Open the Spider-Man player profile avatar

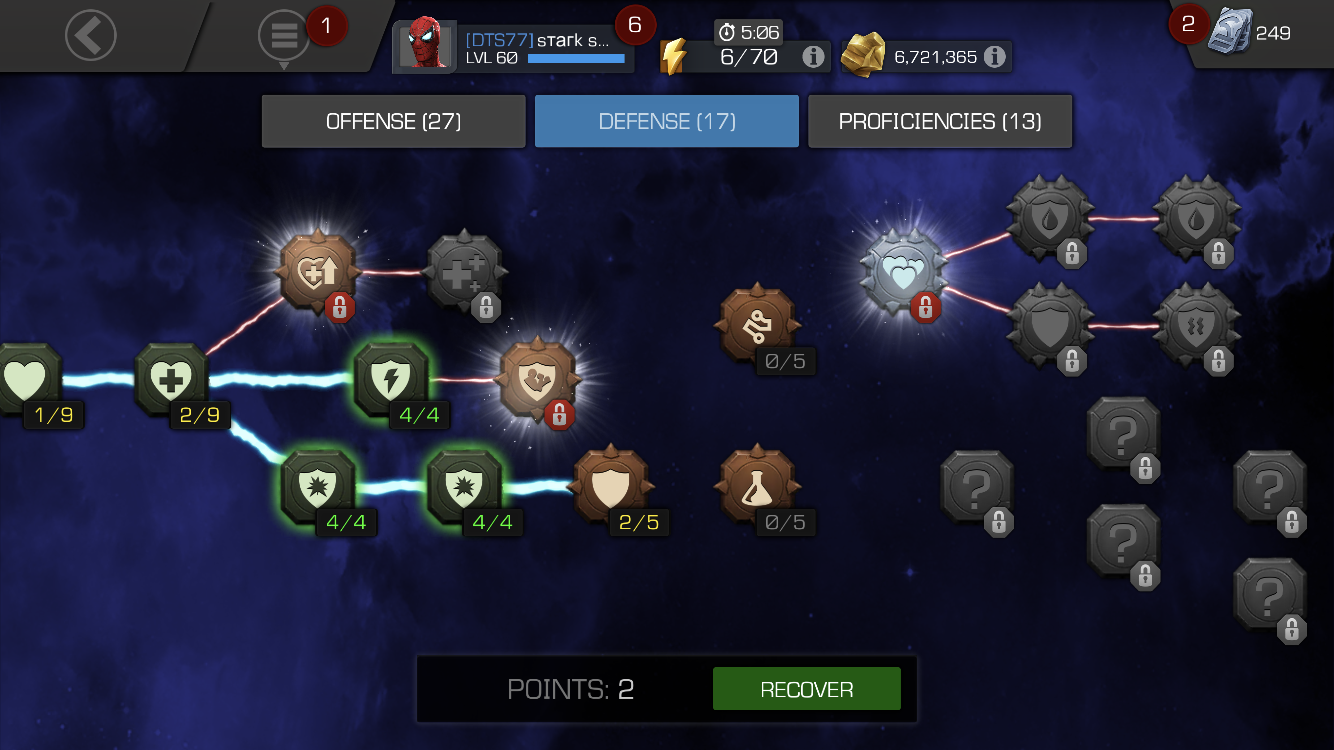pos(427,44)
